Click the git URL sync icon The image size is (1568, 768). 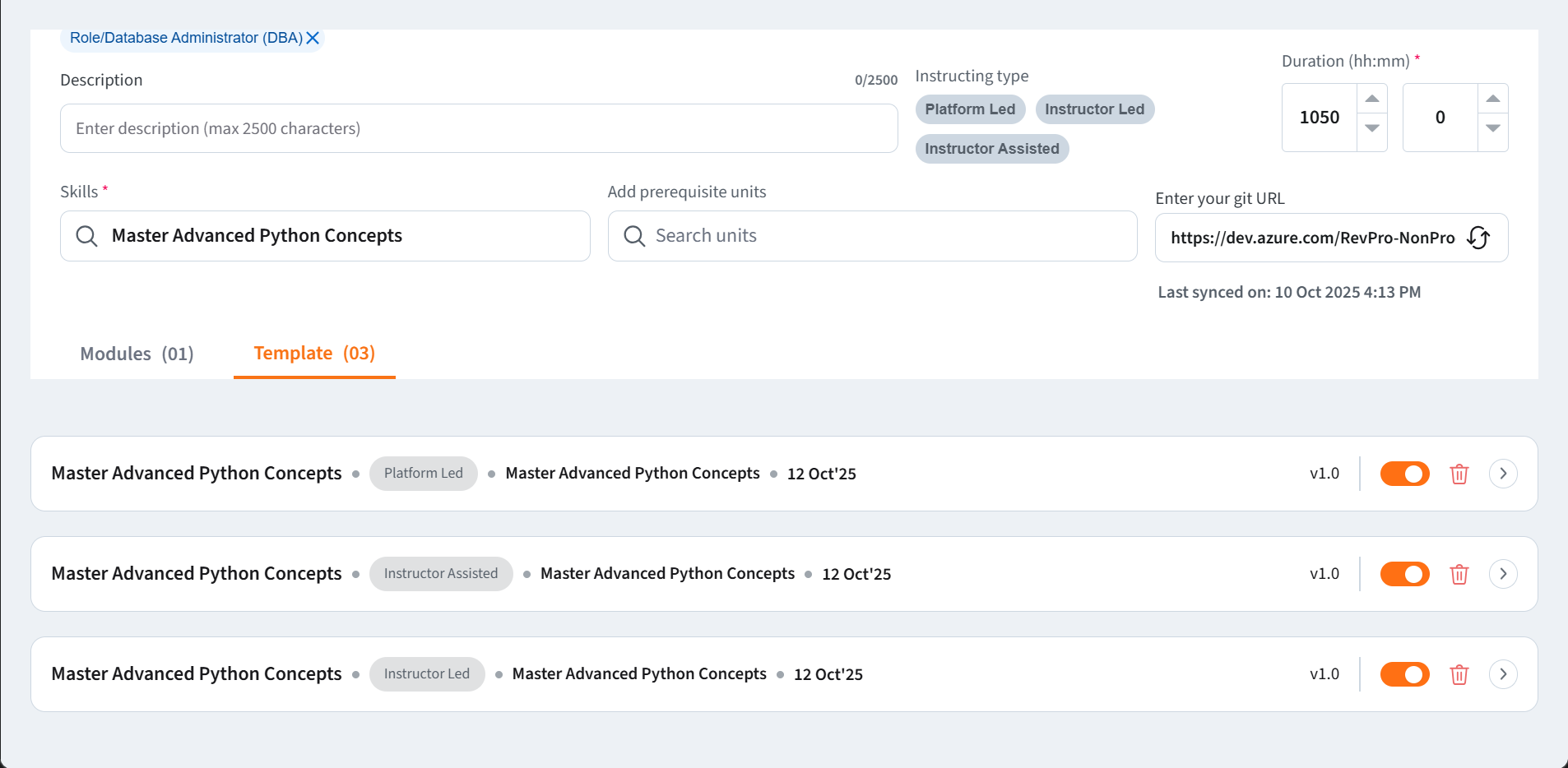tap(1478, 238)
